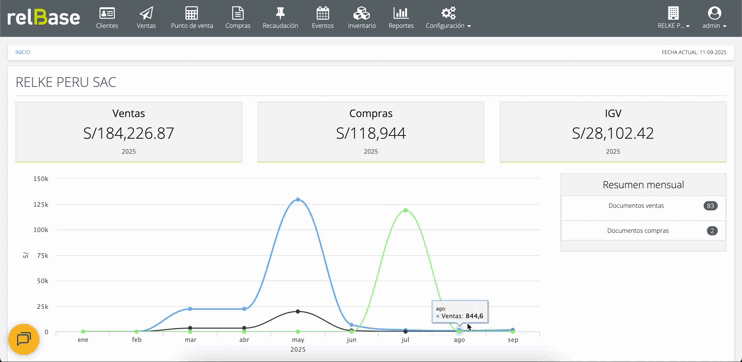
Task: Click the 2025 label below the chart
Action: 298,350
